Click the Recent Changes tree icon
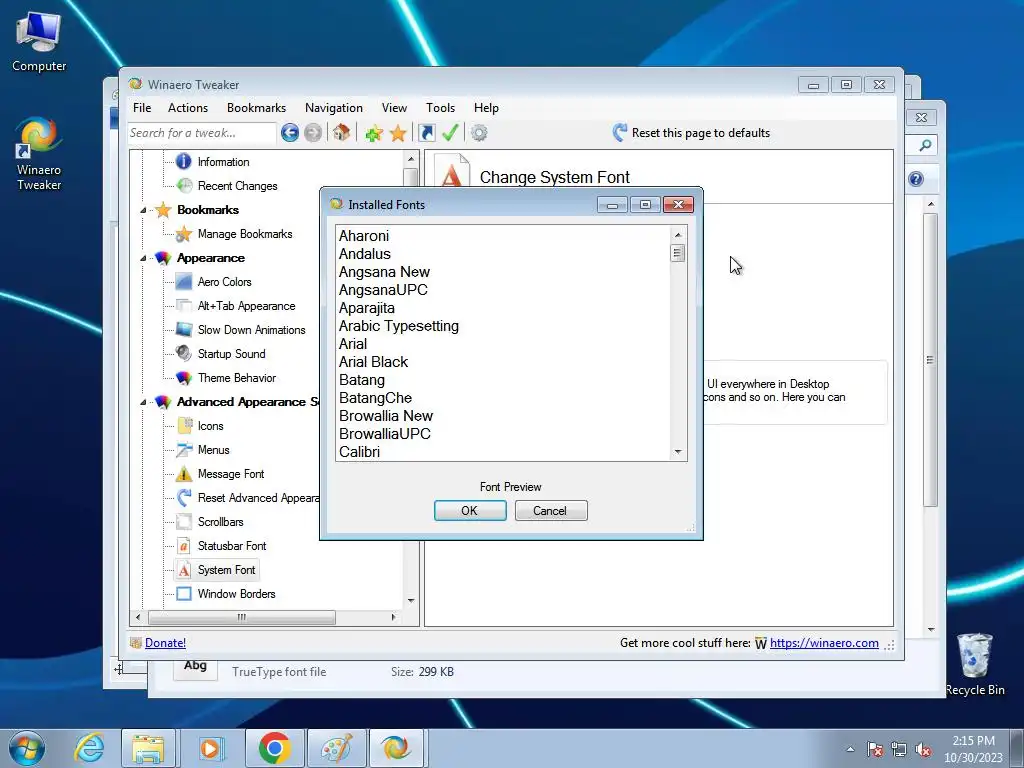This screenshot has height=768, width=1024. (184, 185)
